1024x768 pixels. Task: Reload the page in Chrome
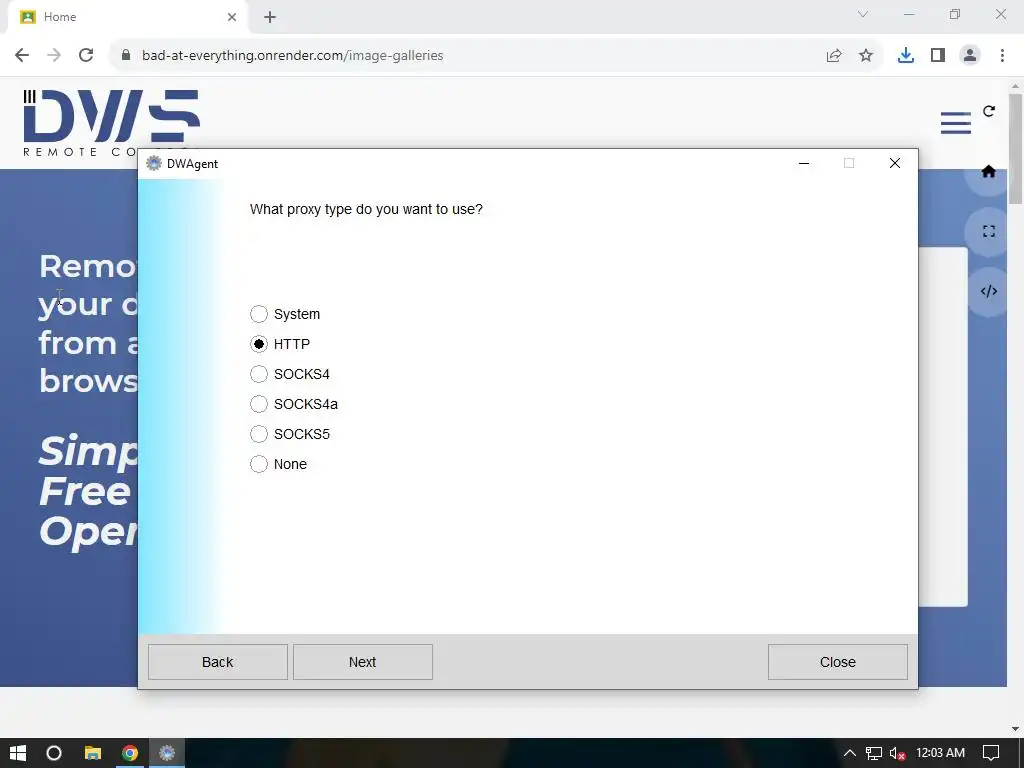coord(86,56)
